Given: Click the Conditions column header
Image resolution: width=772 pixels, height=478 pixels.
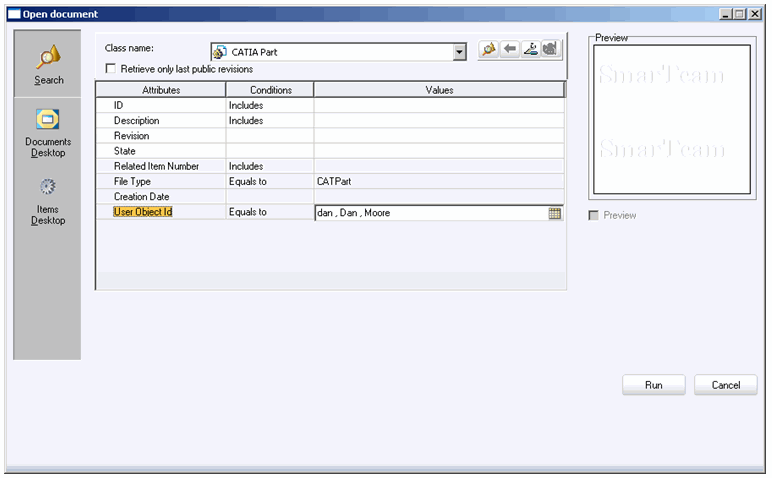Looking at the screenshot, I should [270, 90].
